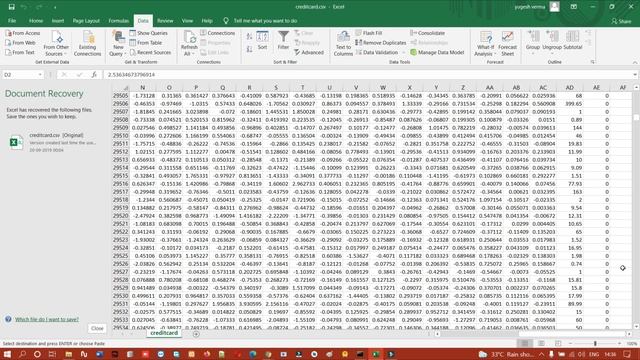This screenshot has width=640, height=360.
Task: Close the Document Recovery pane
Action: (x=97, y=328)
